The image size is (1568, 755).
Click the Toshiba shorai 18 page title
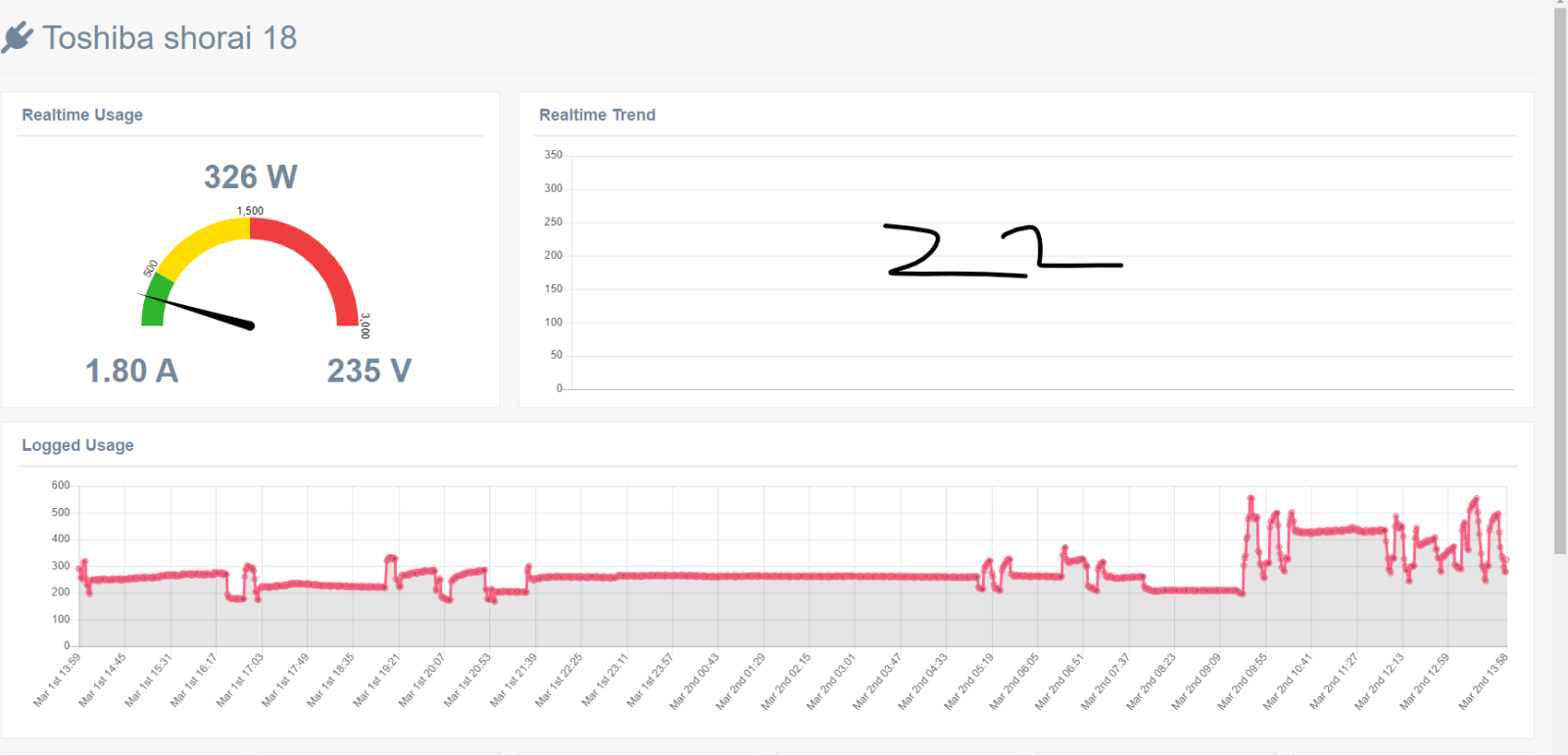tap(170, 37)
